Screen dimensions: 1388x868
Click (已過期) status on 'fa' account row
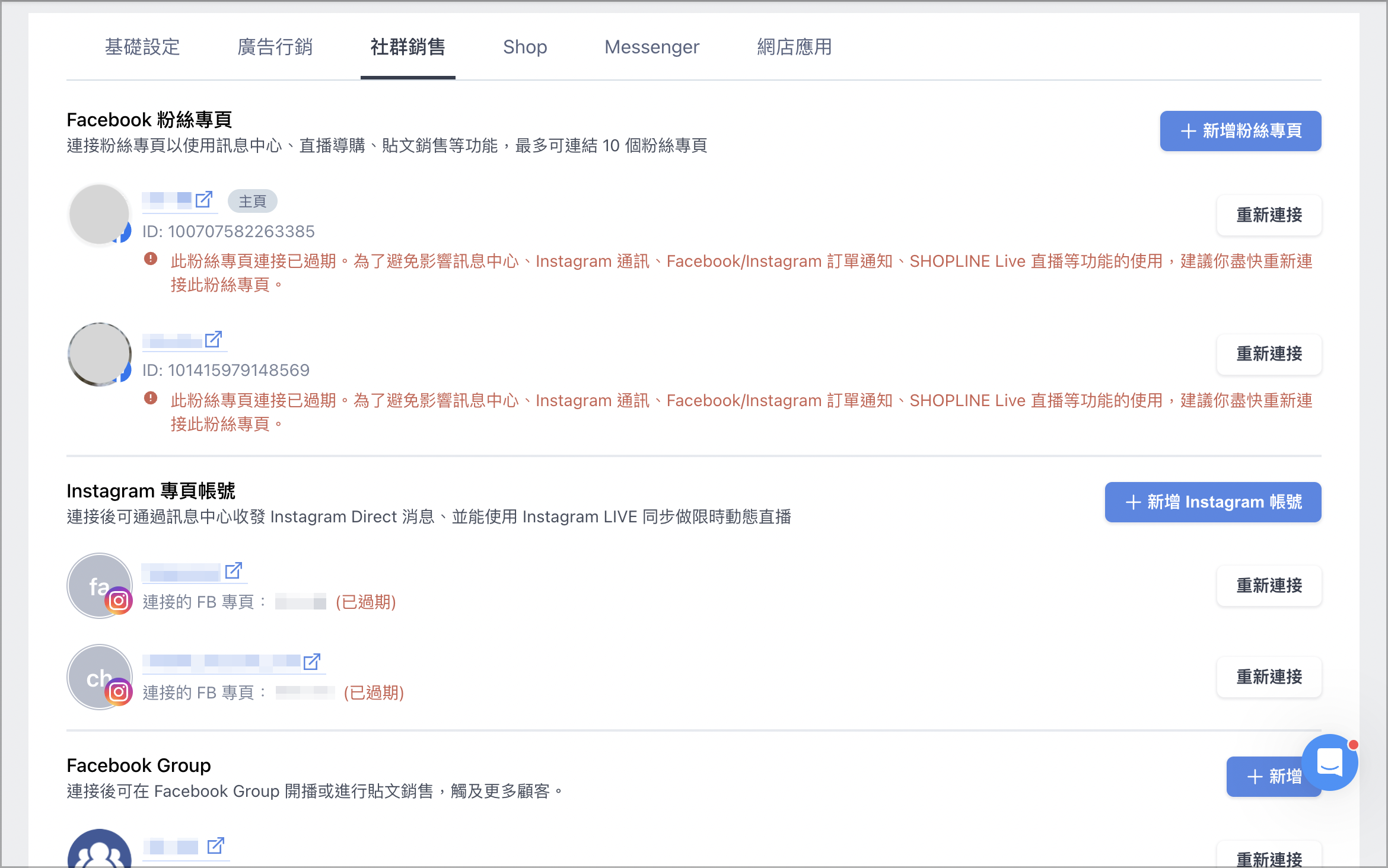366,602
